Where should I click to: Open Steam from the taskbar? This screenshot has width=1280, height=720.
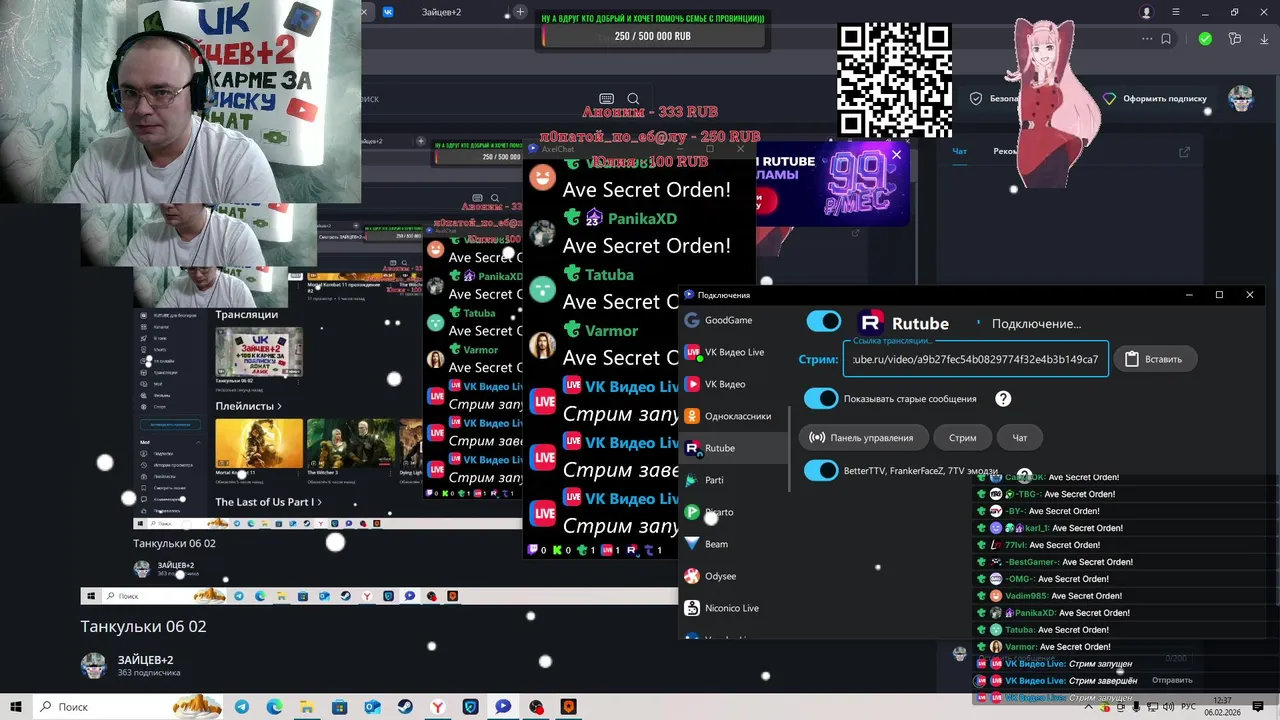tap(405, 707)
